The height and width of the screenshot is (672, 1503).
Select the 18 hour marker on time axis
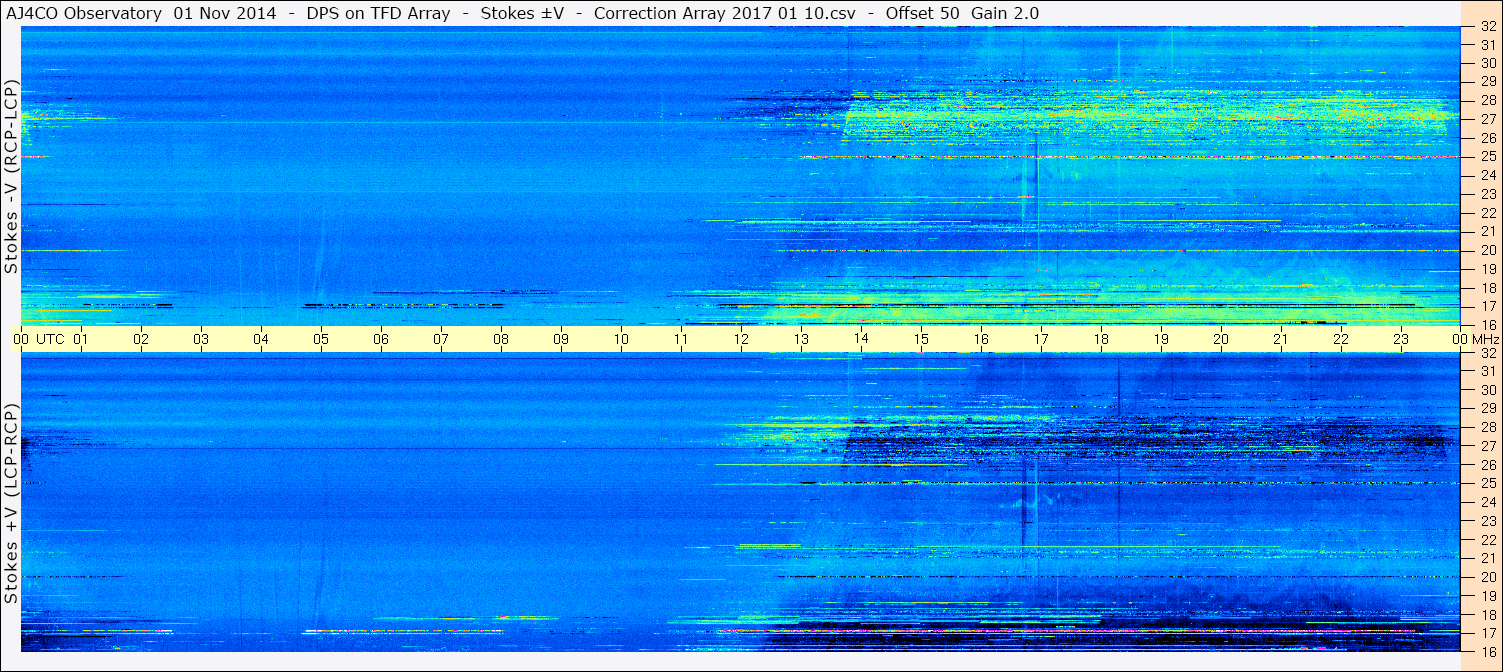tap(1101, 339)
